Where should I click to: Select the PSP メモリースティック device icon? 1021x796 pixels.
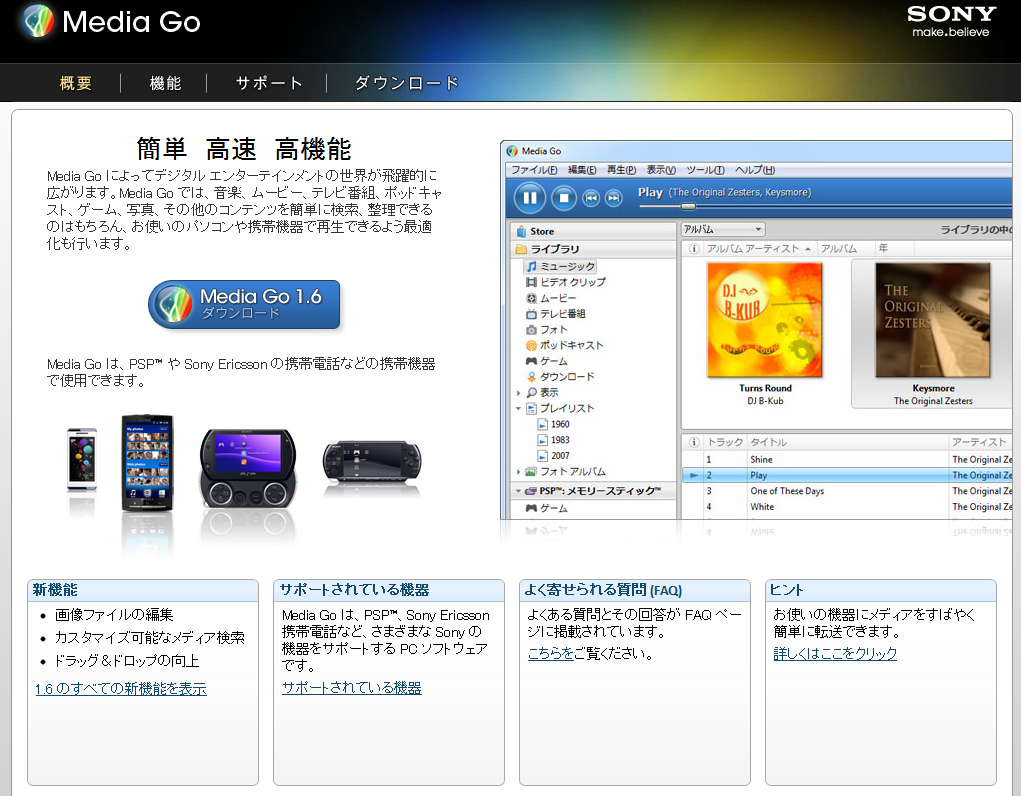[531, 490]
